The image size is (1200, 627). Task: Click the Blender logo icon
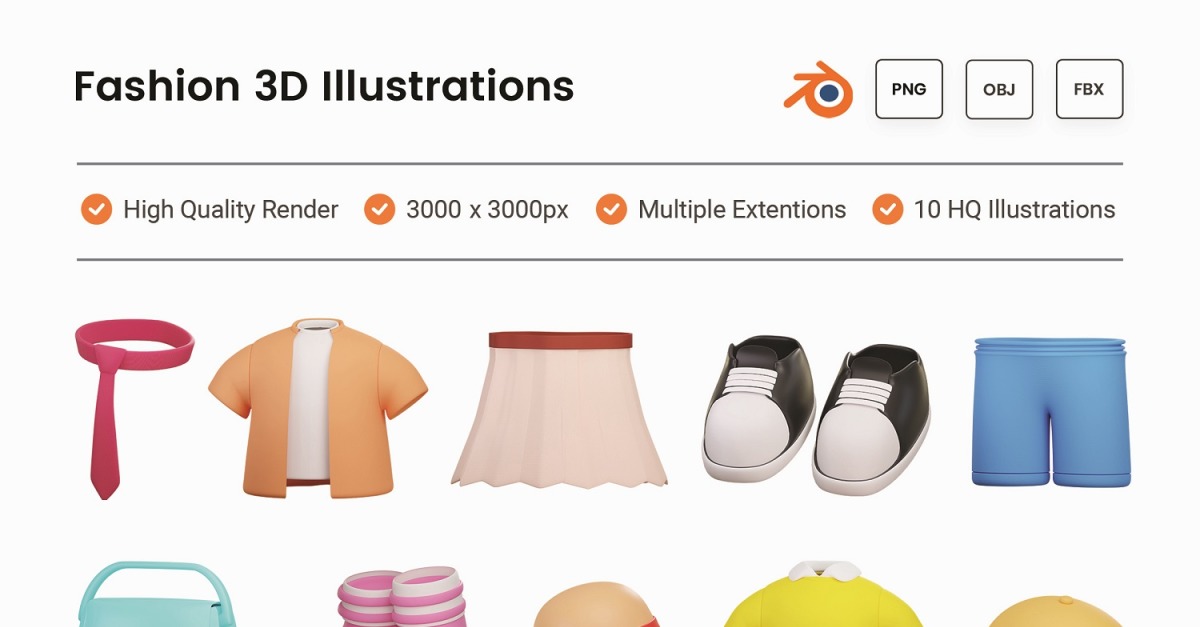[x=818, y=90]
